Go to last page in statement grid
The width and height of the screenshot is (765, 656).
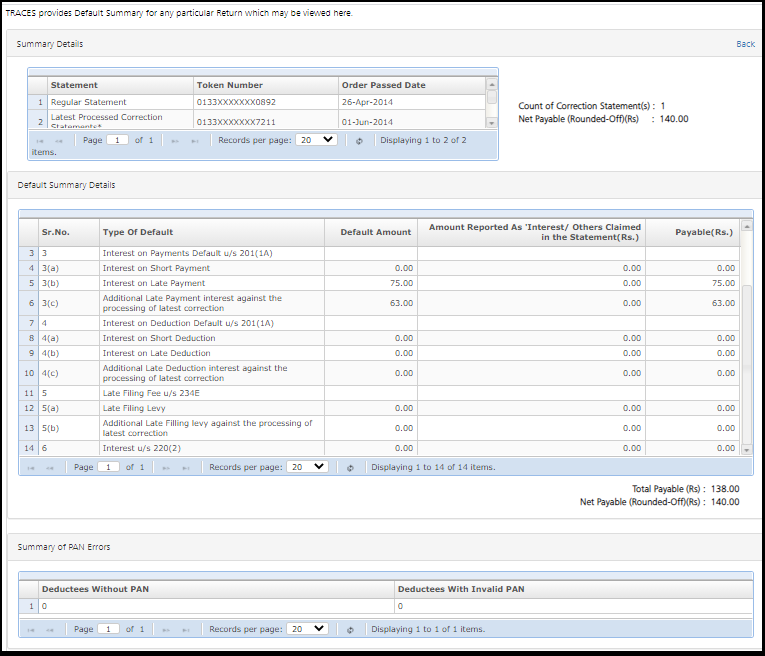click(x=195, y=141)
